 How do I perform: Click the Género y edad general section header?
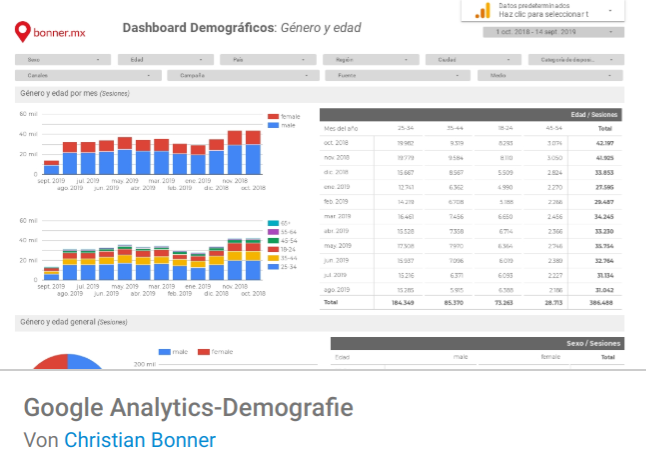(320, 323)
